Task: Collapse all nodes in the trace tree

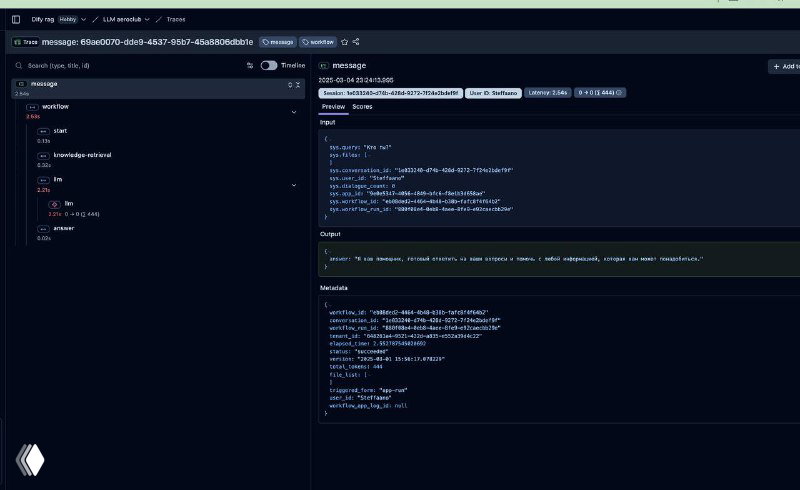Action: [298, 85]
